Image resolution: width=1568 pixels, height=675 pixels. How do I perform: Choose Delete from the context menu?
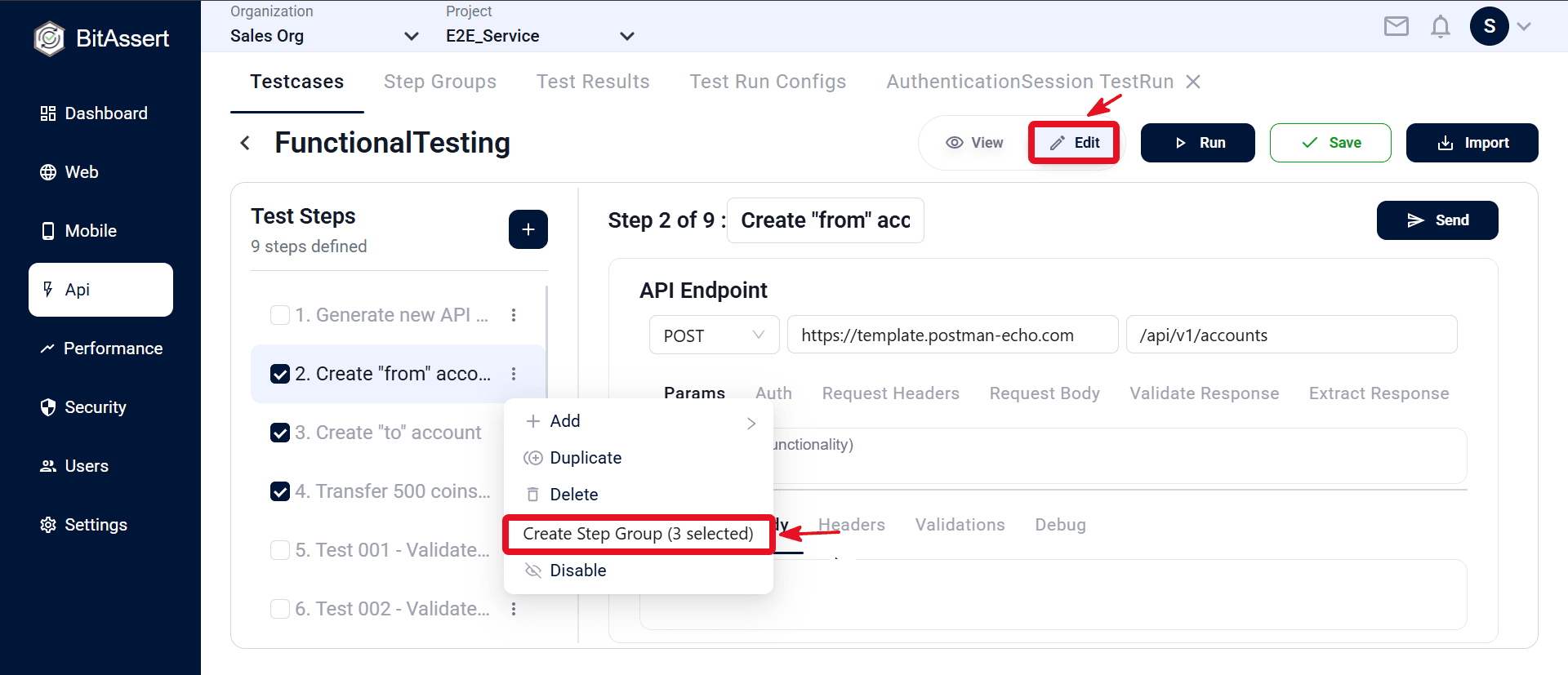(x=639, y=495)
